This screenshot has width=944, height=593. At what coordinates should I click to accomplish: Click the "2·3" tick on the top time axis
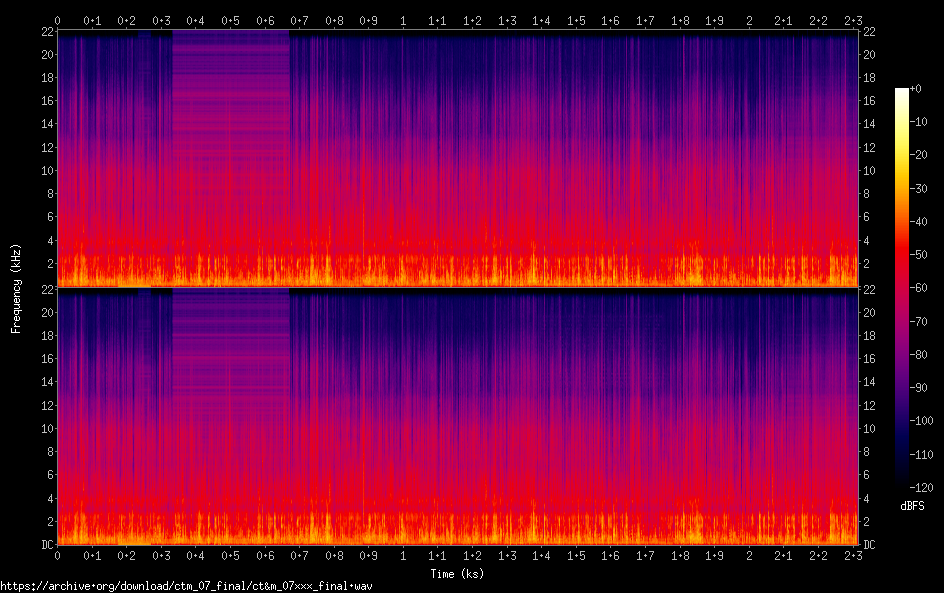click(x=852, y=20)
